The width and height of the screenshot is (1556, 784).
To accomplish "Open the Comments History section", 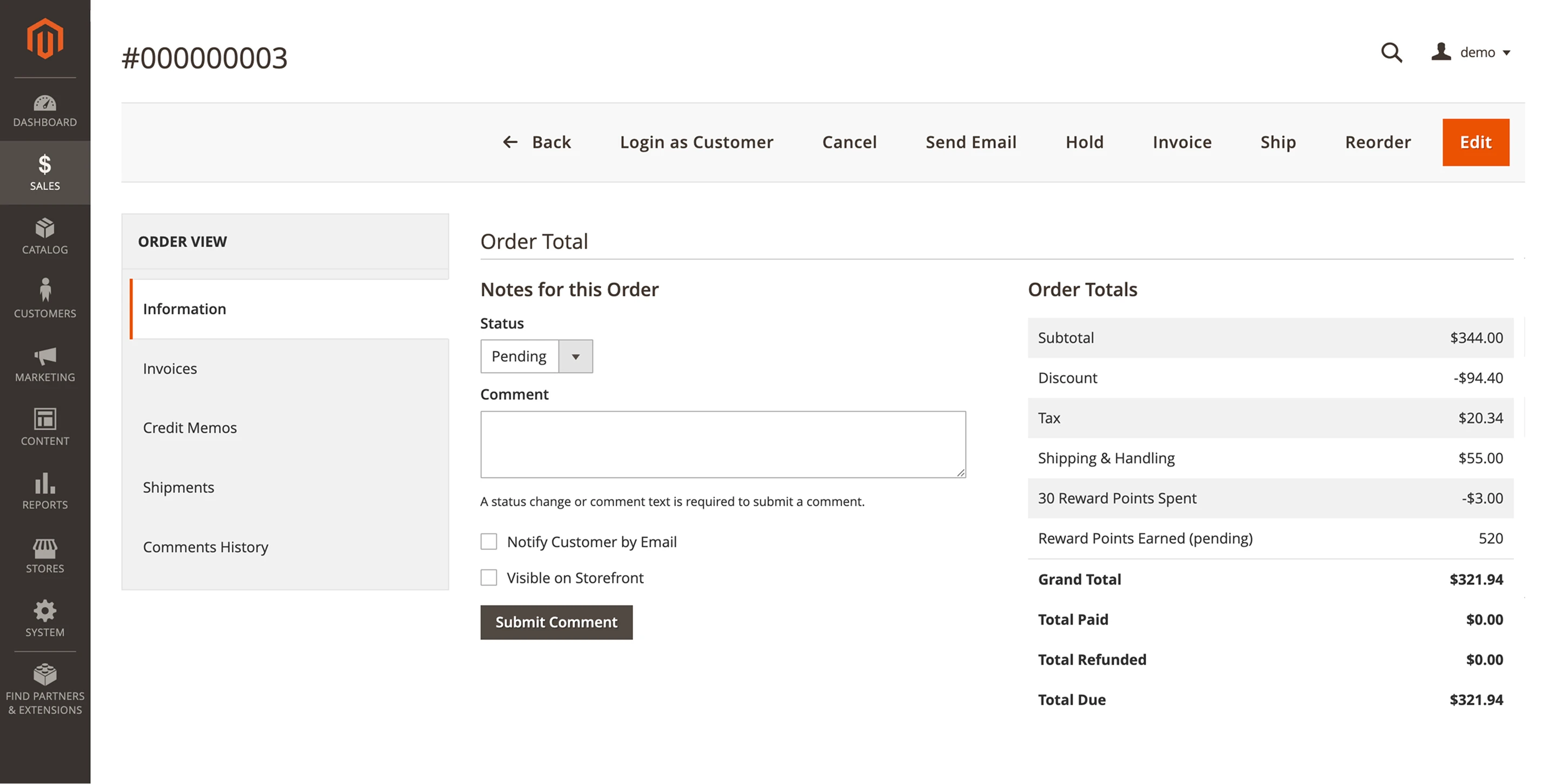I will pyautogui.click(x=206, y=547).
